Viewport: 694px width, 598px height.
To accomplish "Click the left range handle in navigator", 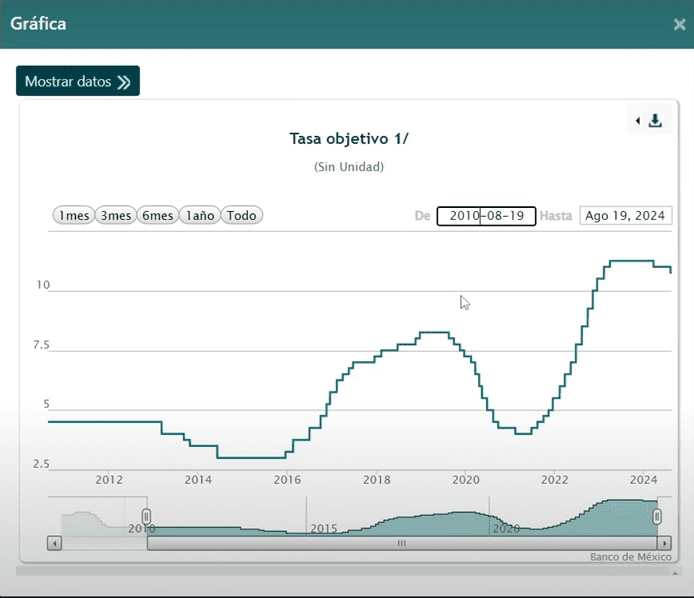I will point(145,516).
